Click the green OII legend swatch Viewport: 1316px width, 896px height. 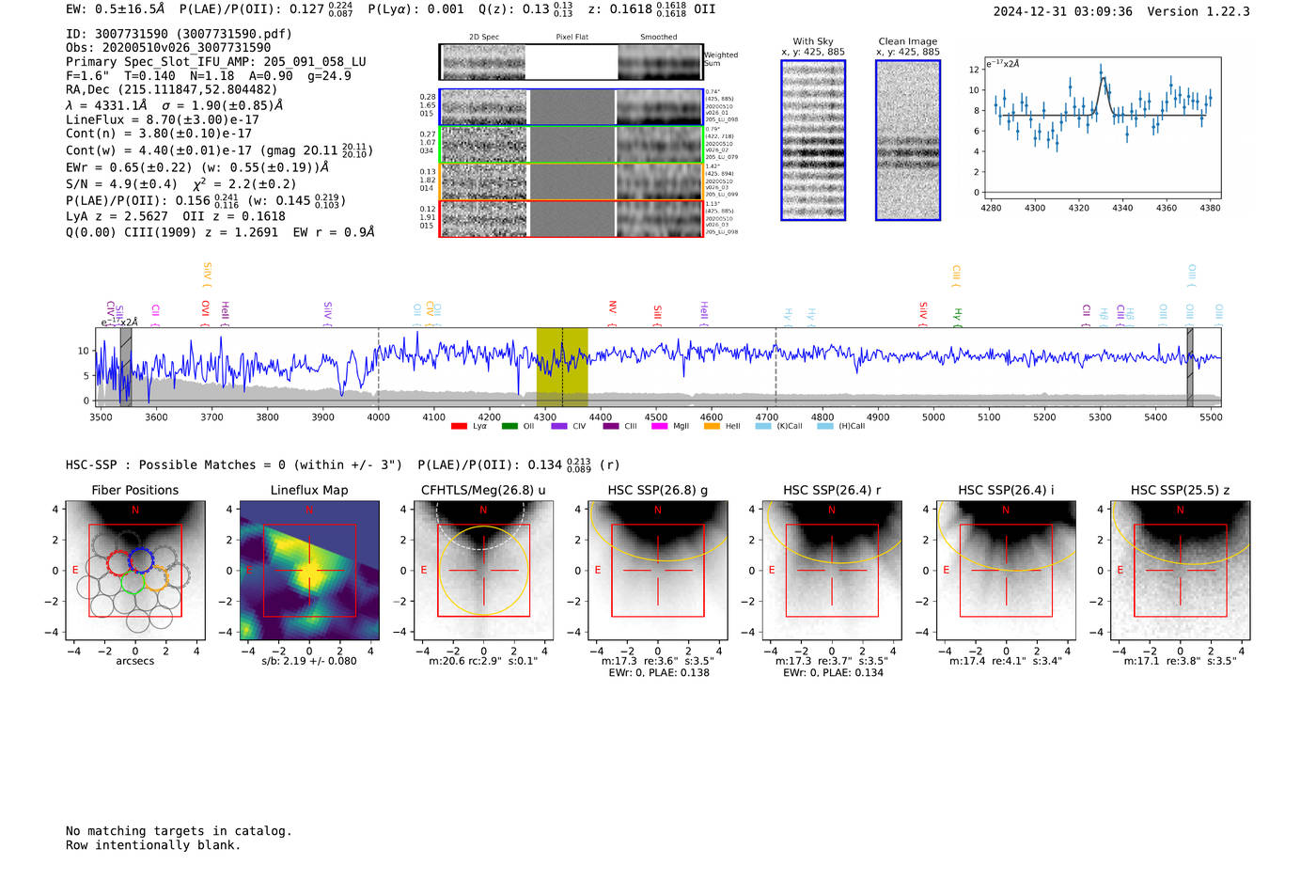point(509,427)
